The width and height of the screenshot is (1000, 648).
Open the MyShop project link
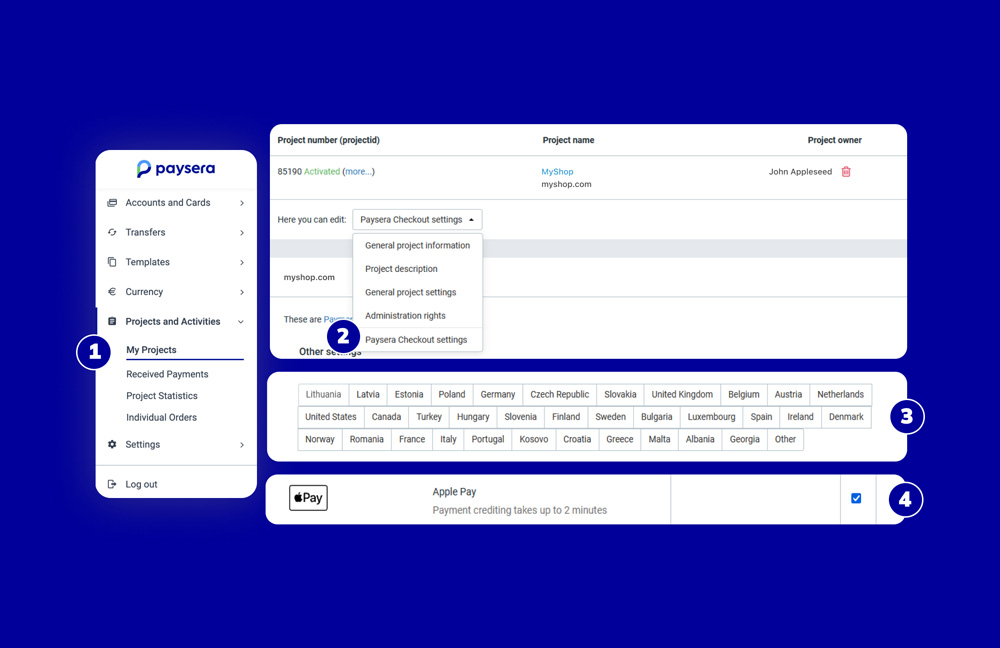[557, 172]
